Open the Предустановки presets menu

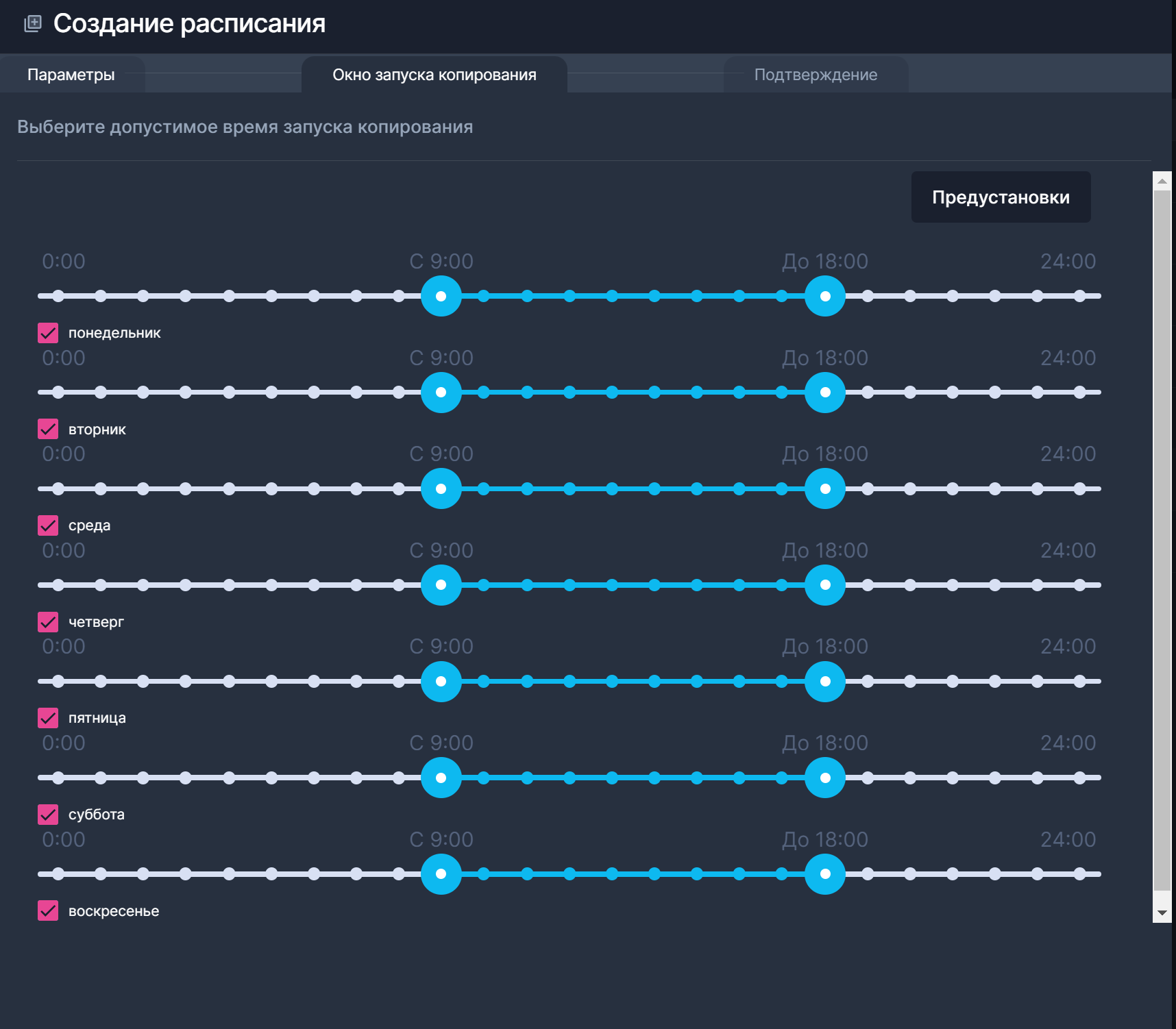[1000, 197]
